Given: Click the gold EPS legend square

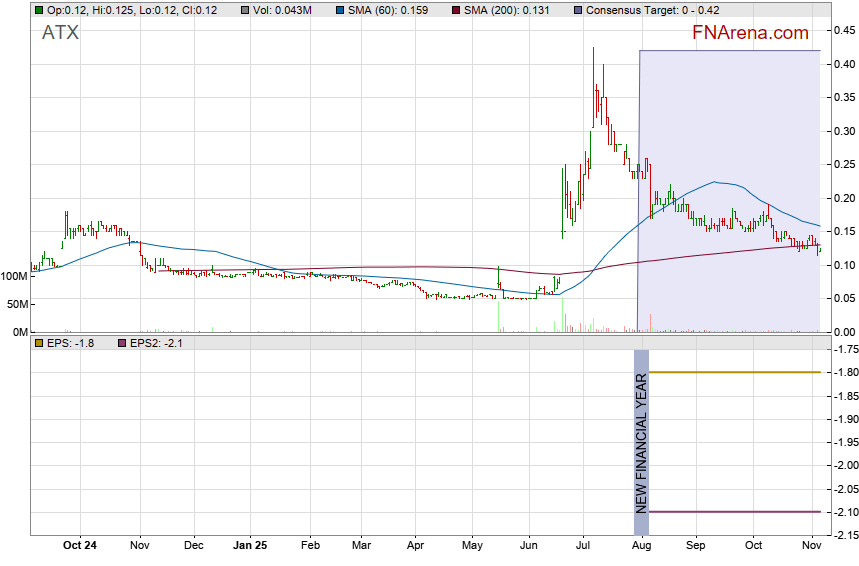Looking at the screenshot, I should click(x=39, y=343).
